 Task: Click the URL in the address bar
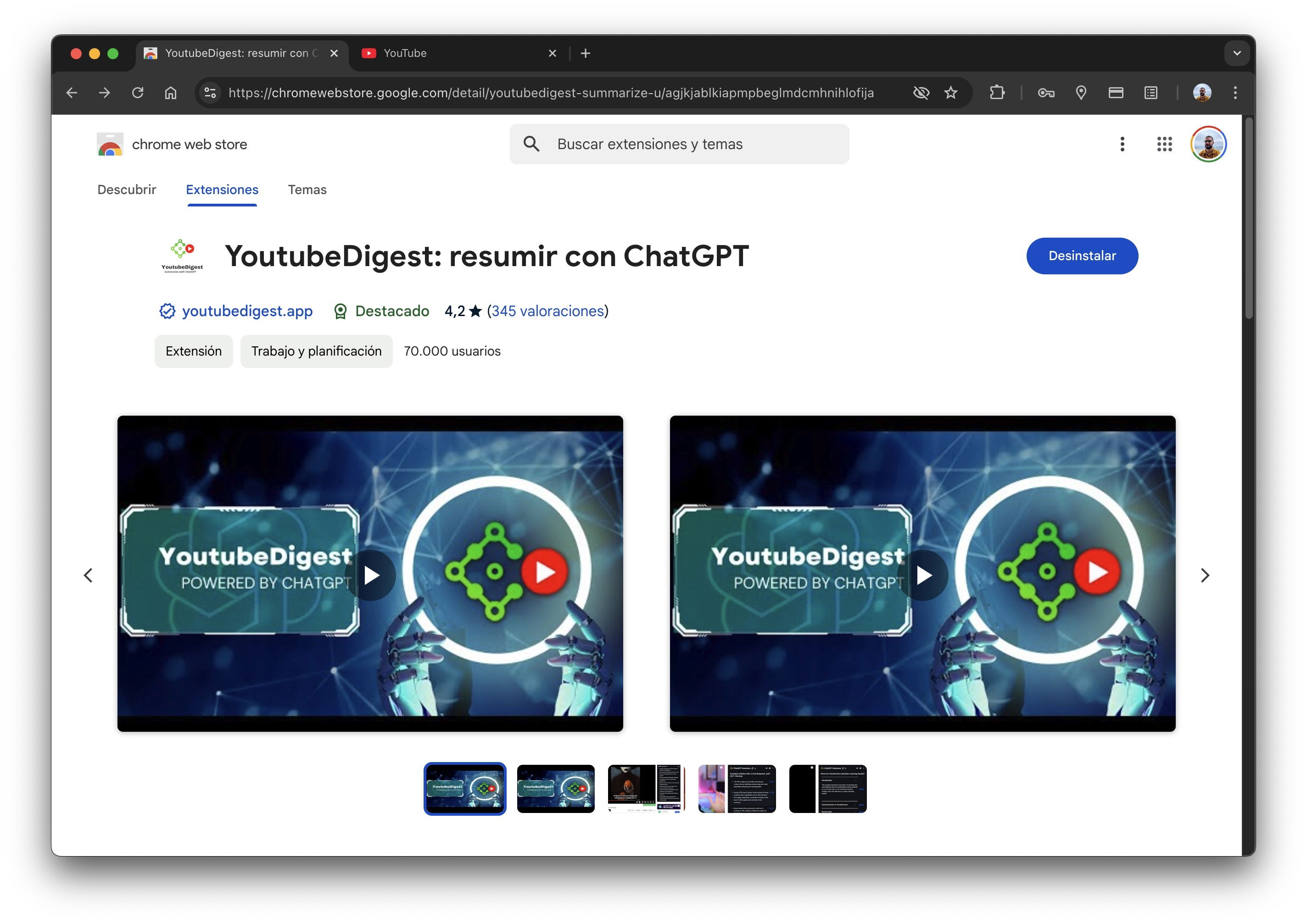[551, 93]
